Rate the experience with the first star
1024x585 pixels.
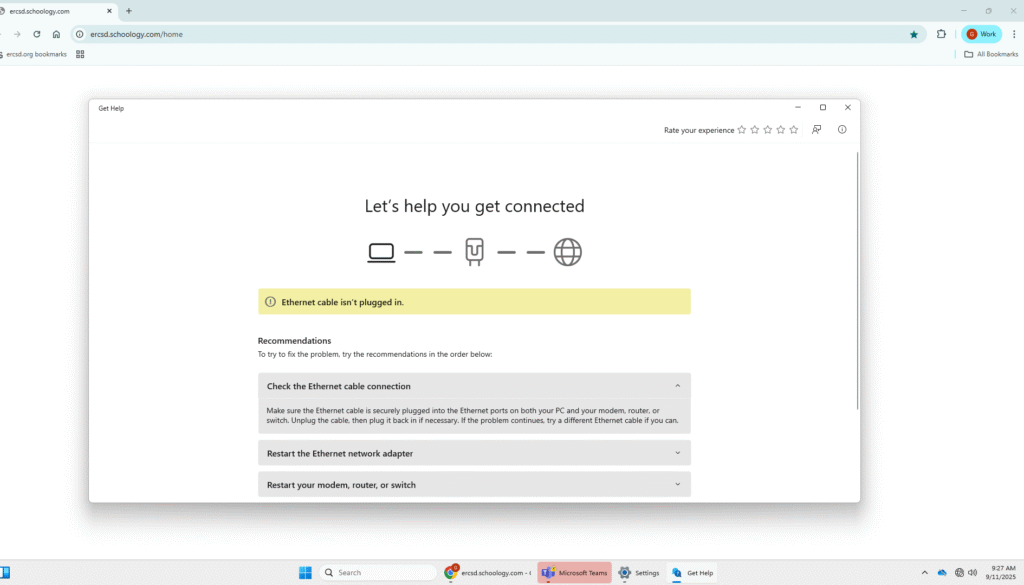pyautogui.click(x=742, y=130)
